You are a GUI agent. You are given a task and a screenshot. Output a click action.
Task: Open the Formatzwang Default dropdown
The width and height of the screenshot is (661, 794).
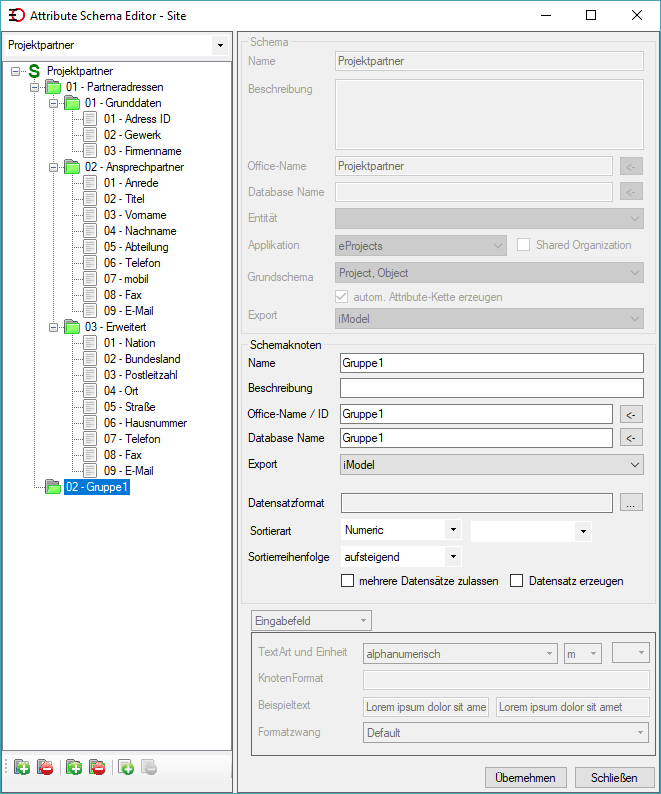coord(506,732)
